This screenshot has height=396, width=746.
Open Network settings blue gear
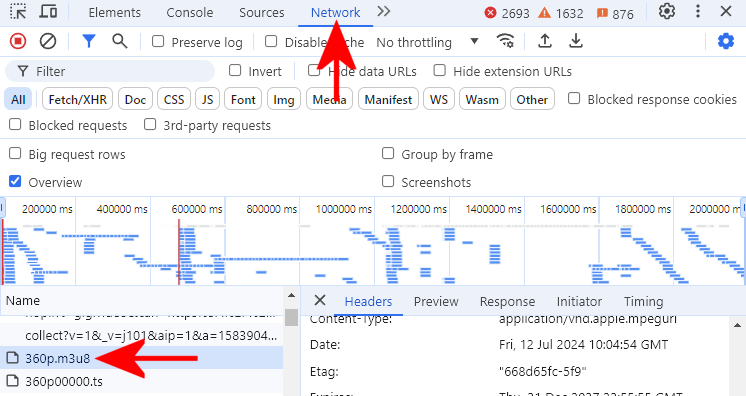point(726,41)
